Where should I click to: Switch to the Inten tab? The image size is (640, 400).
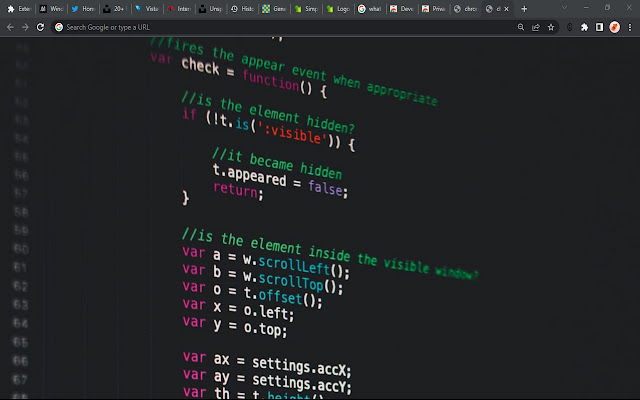[x=179, y=9]
